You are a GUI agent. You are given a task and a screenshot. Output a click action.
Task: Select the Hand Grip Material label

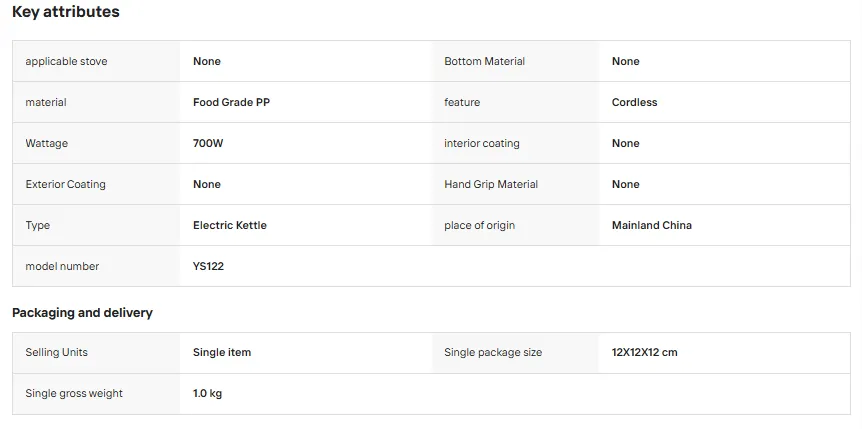491,184
